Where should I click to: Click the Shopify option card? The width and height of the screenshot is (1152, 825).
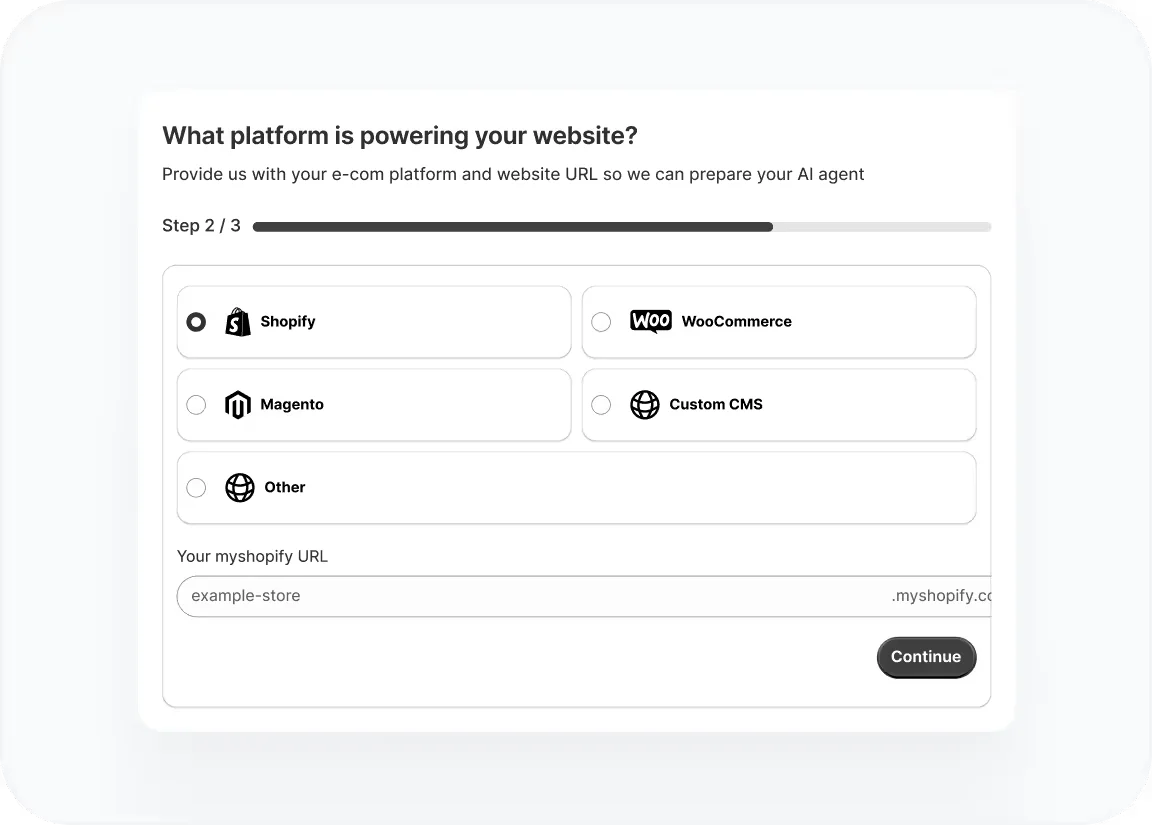374,321
